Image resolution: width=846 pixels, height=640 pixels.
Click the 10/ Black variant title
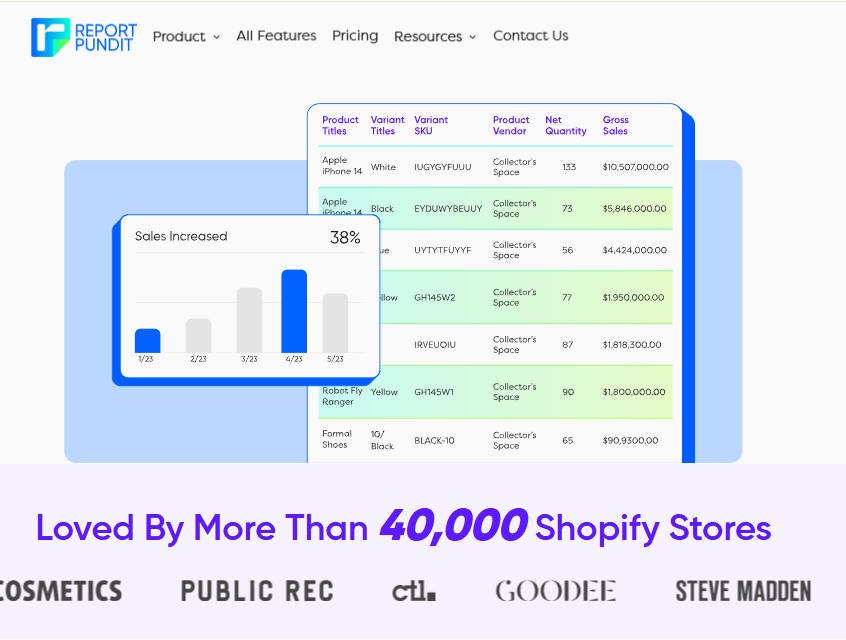point(382,440)
